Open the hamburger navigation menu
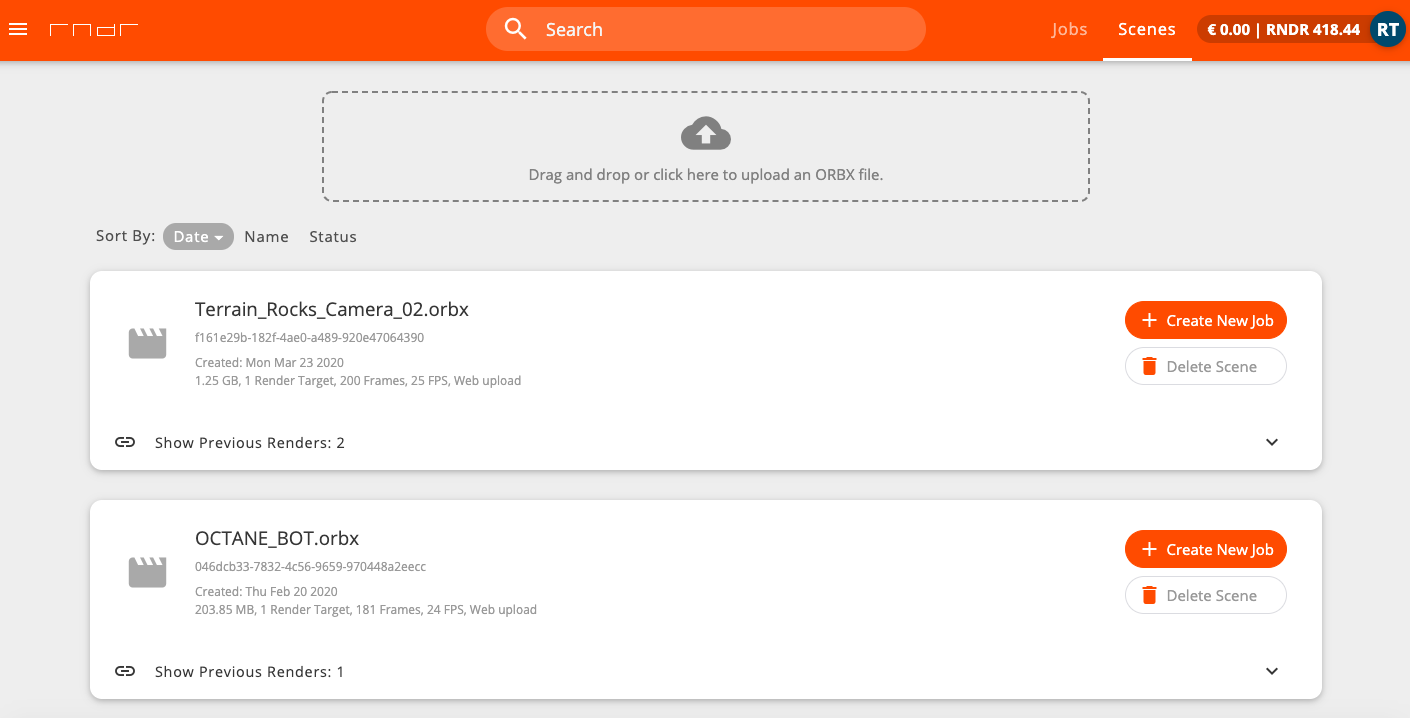This screenshot has width=1410, height=718. click(x=18, y=29)
